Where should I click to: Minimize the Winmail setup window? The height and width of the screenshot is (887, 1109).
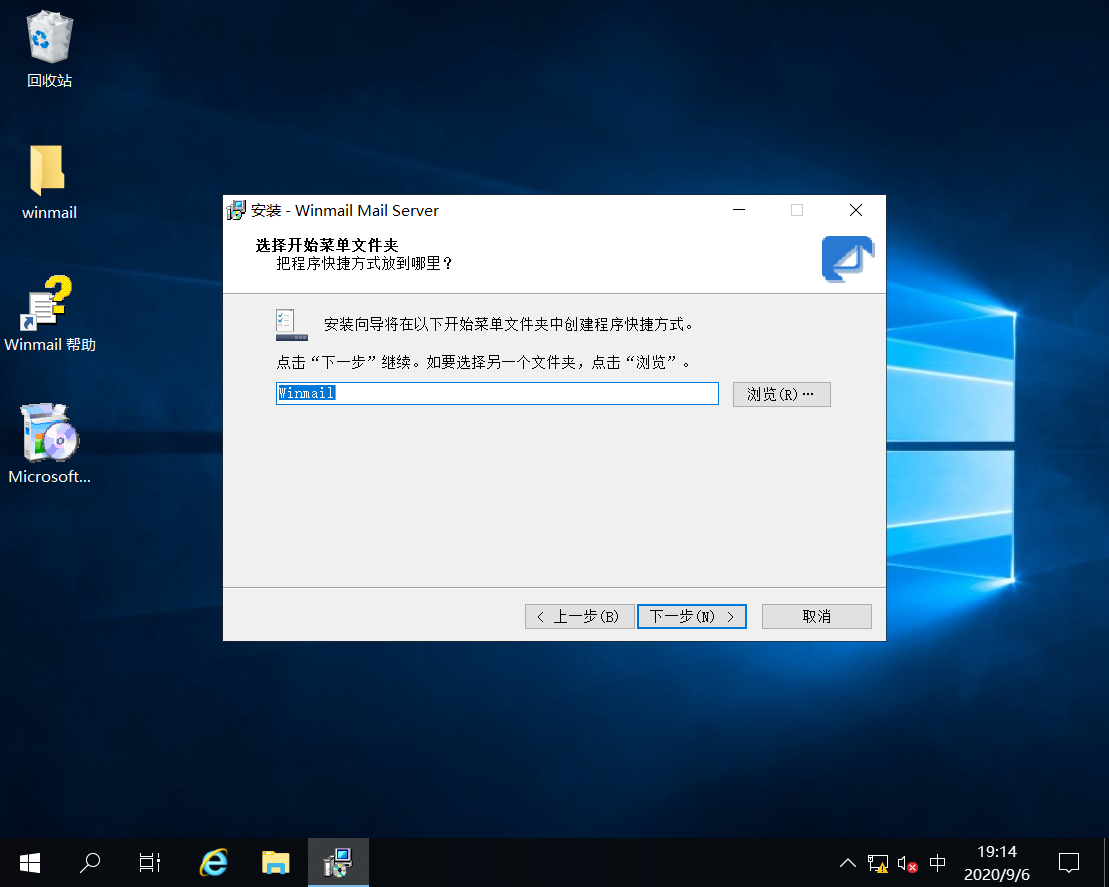(x=739, y=210)
